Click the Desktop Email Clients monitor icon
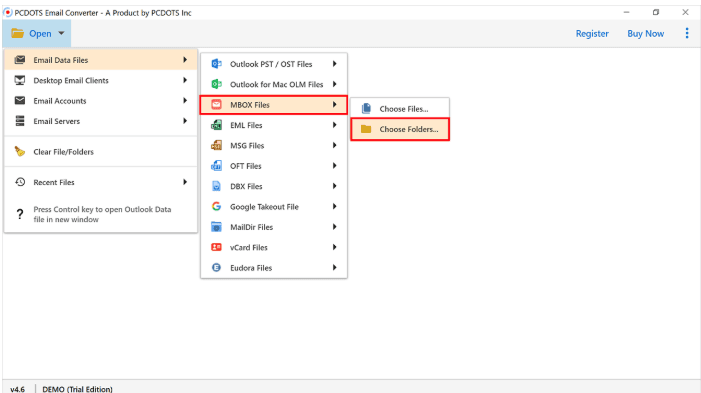Viewport: 701px width, 393px height. click(x=20, y=80)
